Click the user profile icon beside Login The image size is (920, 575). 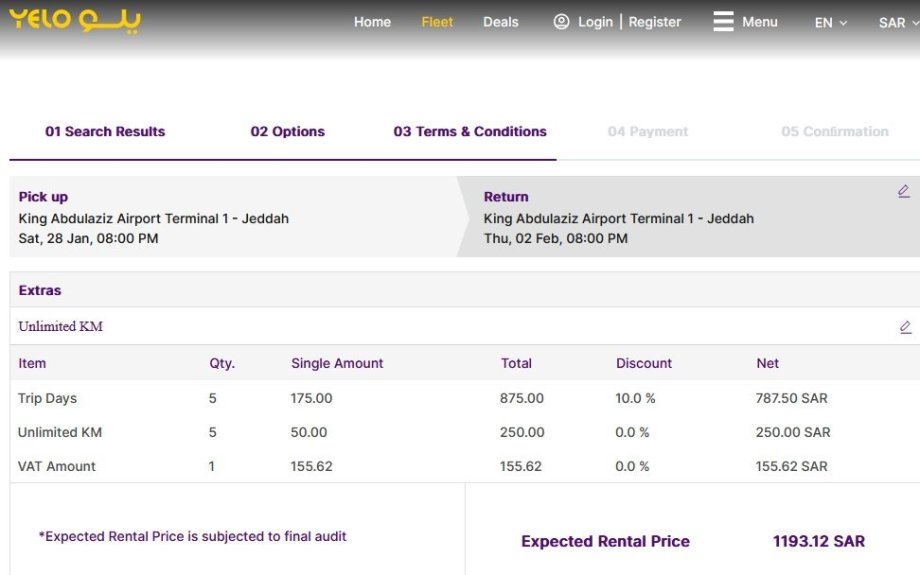tap(562, 22)
